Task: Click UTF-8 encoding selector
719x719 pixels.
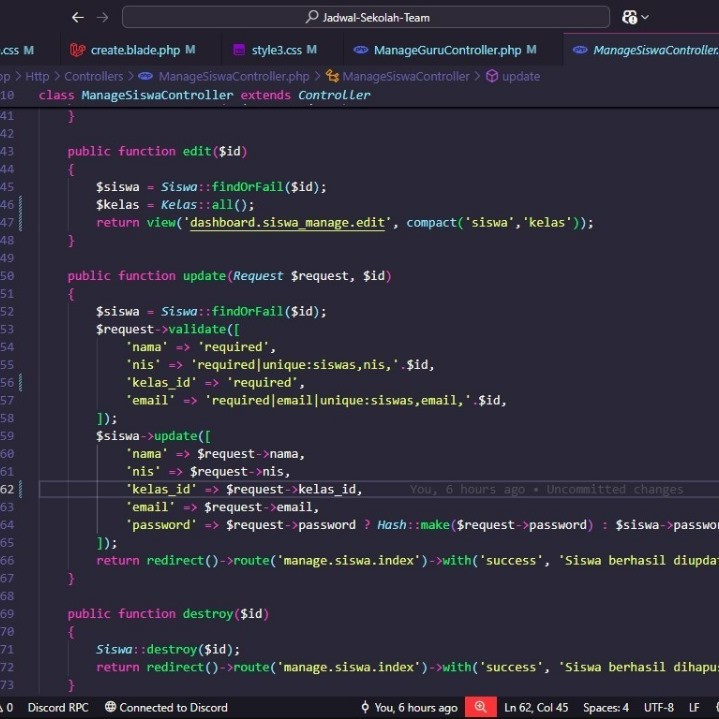Action: tap(658, 707)
